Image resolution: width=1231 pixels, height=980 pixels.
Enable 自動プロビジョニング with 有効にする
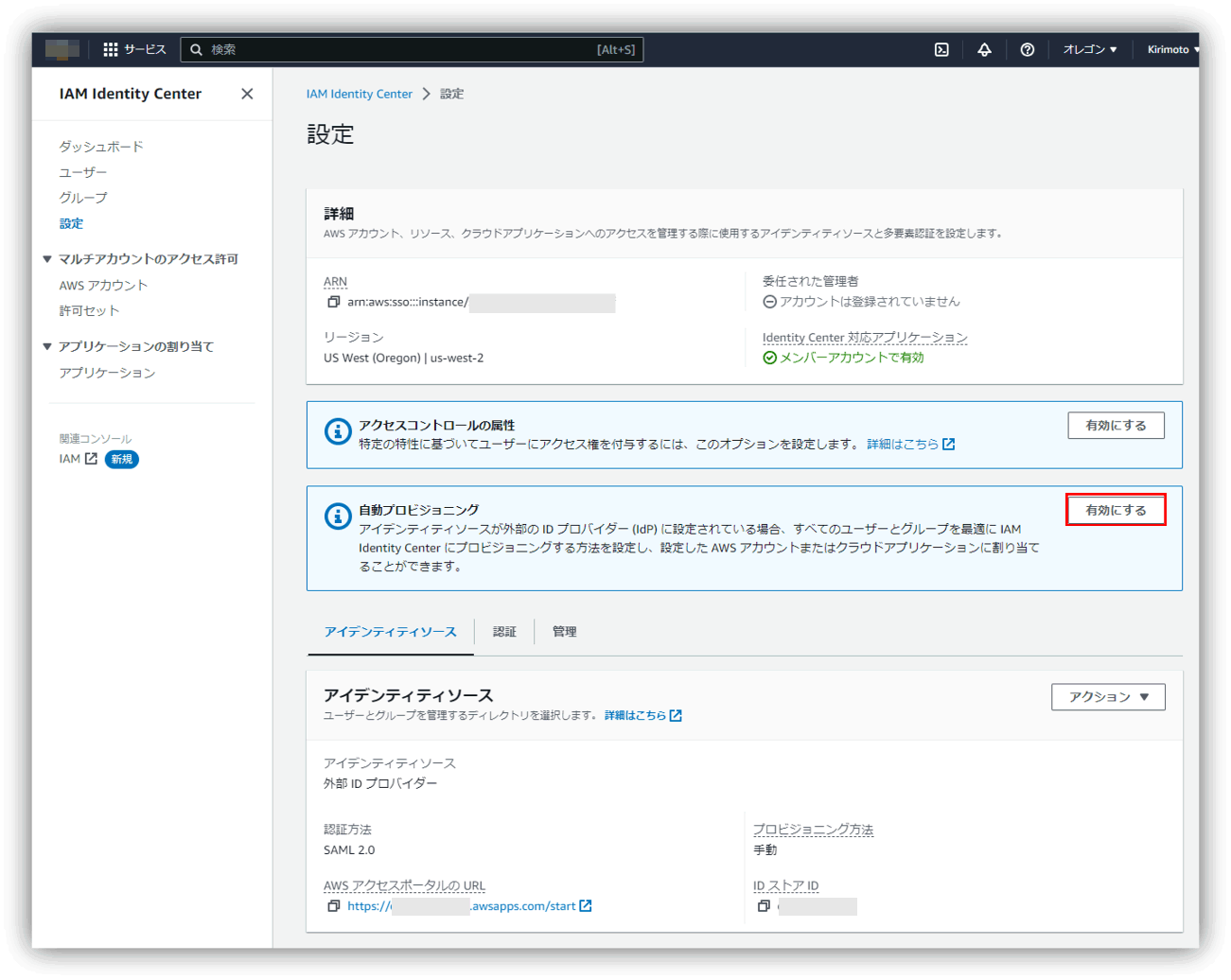pyautogui.click(x=1116, y=510)
